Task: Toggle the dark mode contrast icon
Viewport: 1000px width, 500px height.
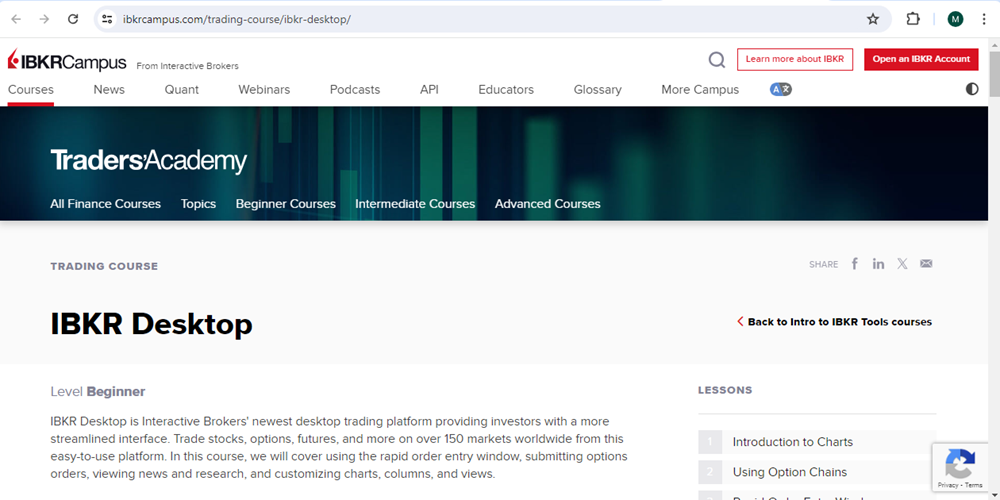Action: pyautogui.click(x=972, y=89)
